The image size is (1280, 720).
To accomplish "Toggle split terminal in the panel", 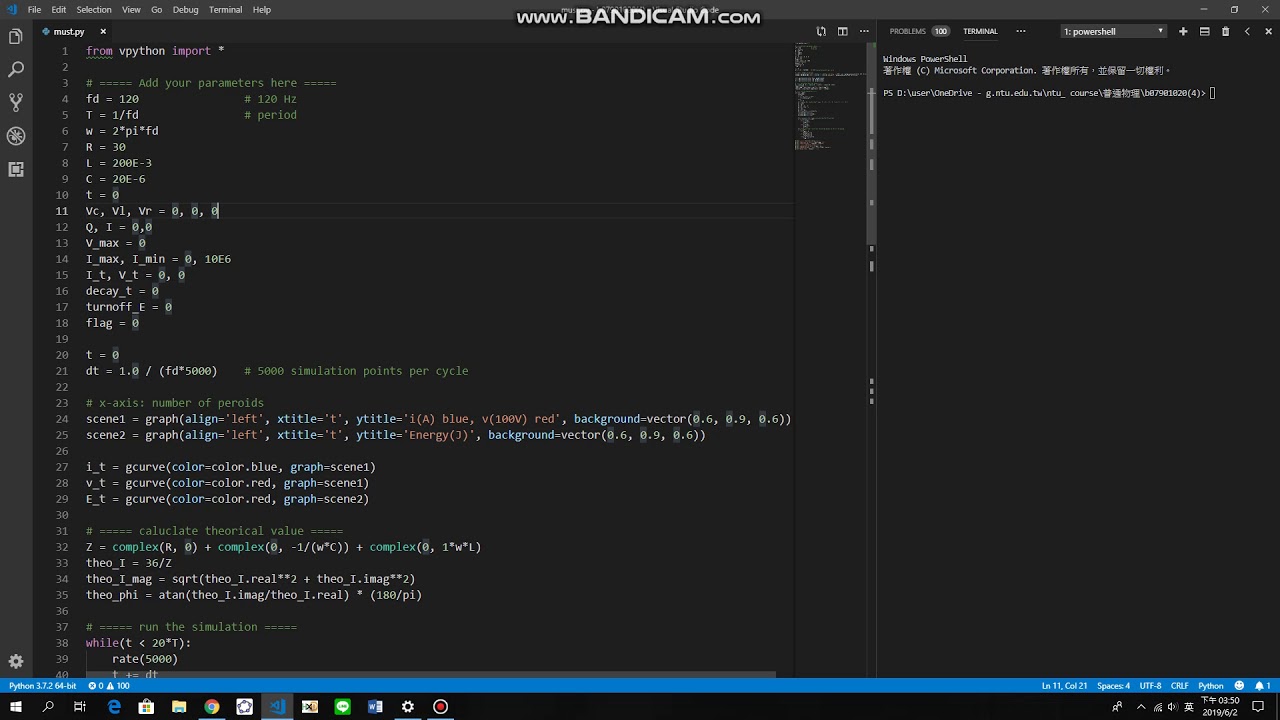I will 1204,31.
